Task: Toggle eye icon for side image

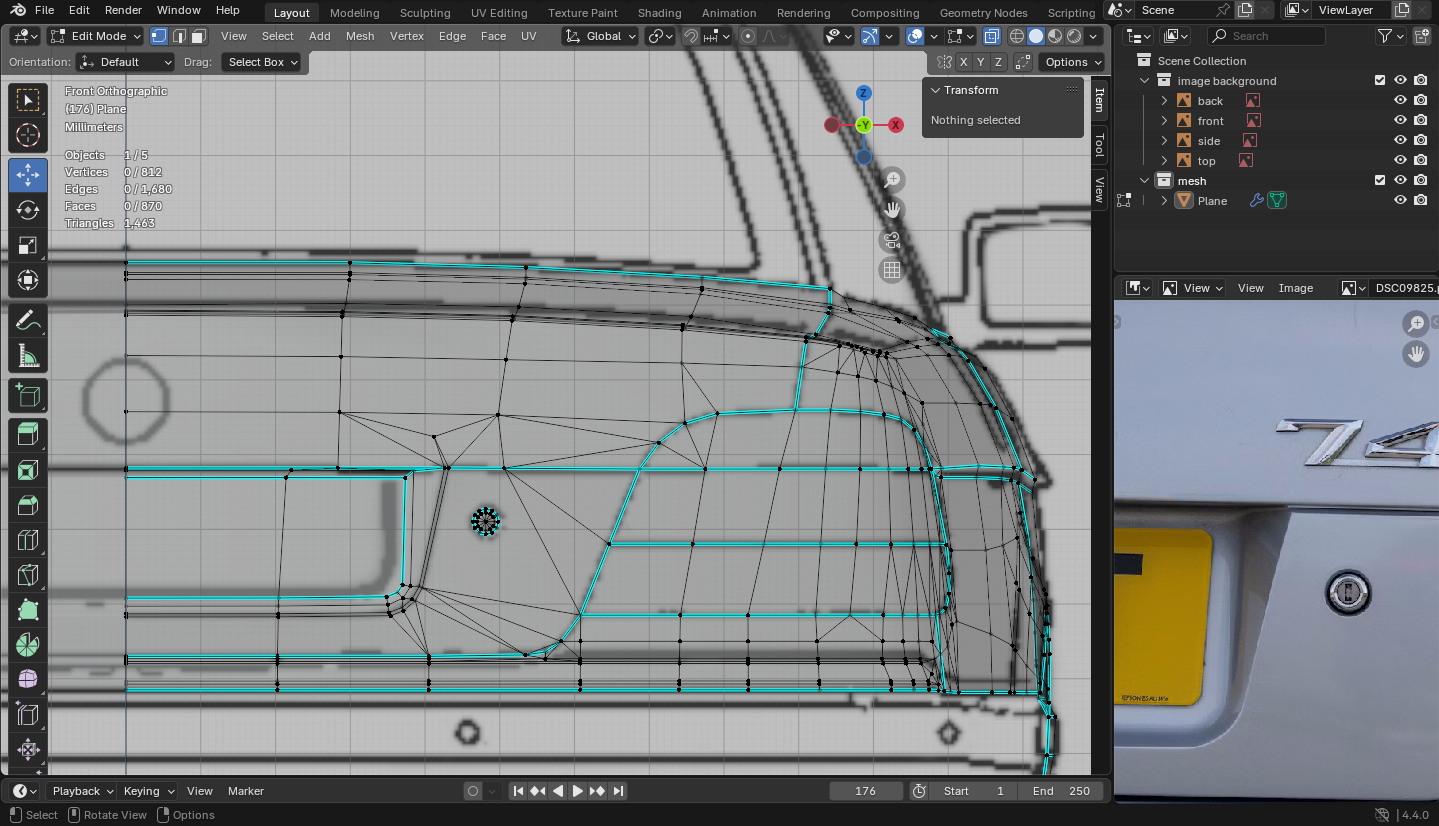Action: (1400, 141)
